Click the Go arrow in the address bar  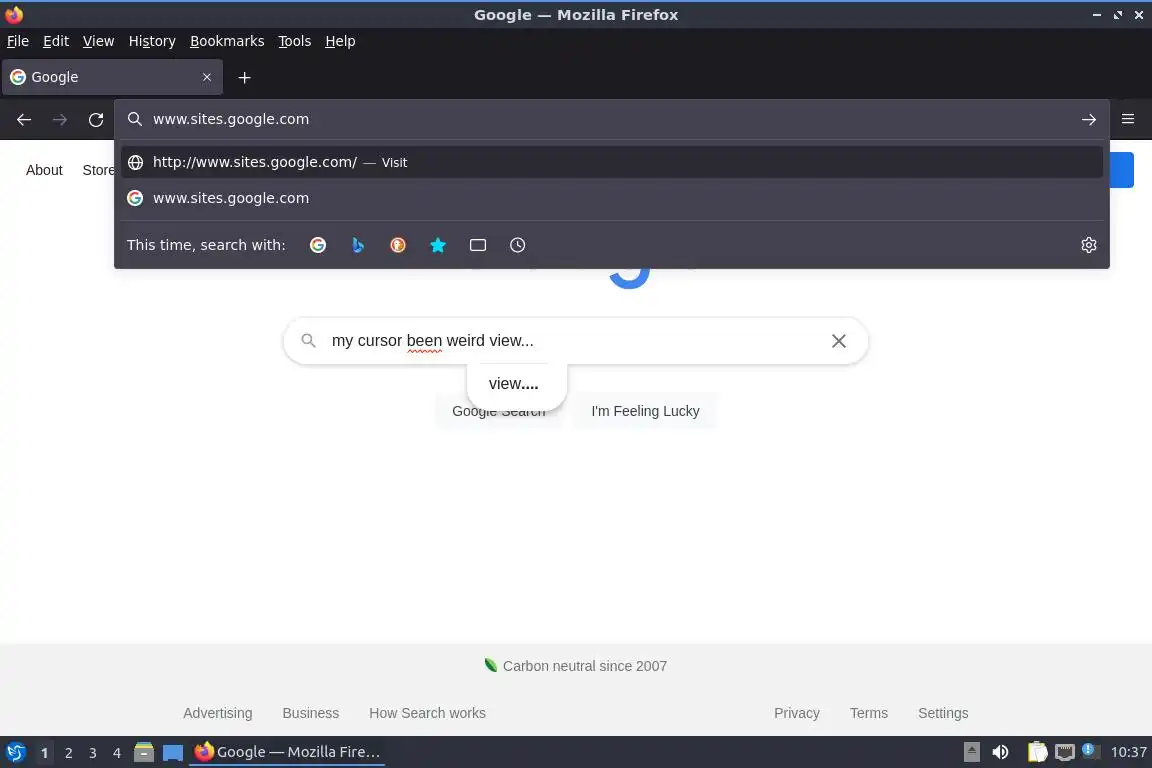tap(1089, 120)
